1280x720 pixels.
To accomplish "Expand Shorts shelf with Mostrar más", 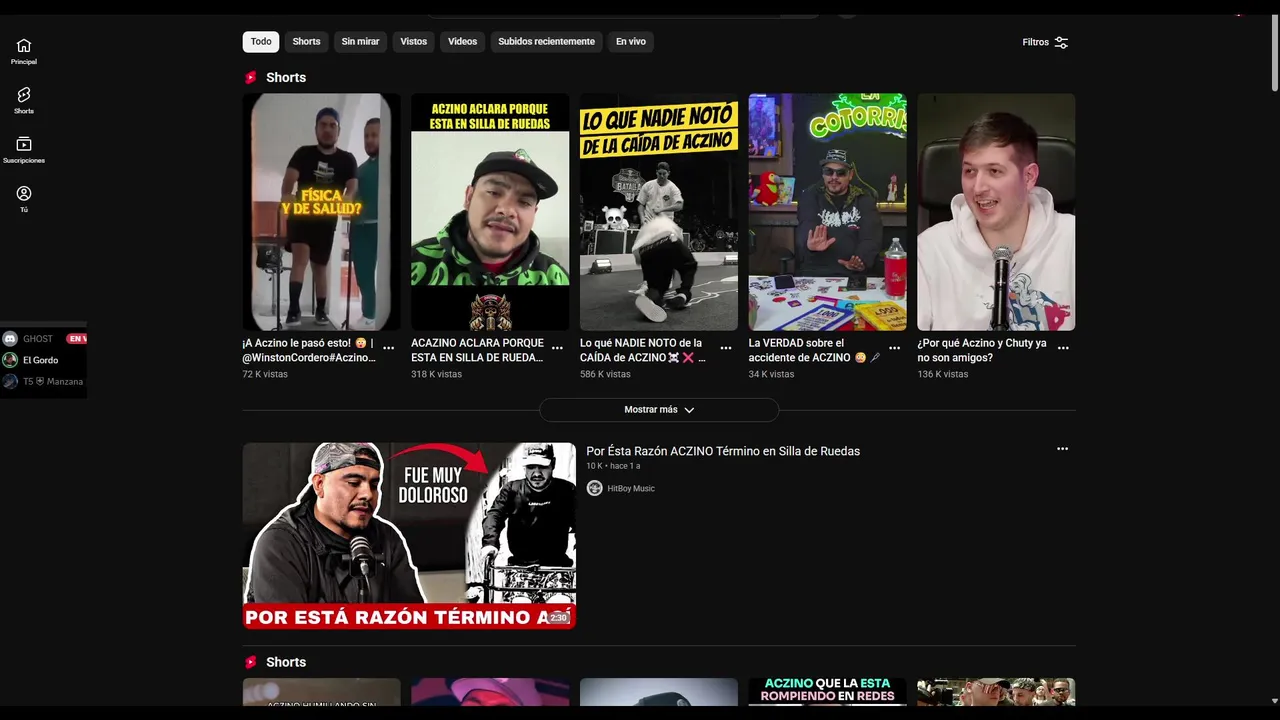I will tap(659, 410).
